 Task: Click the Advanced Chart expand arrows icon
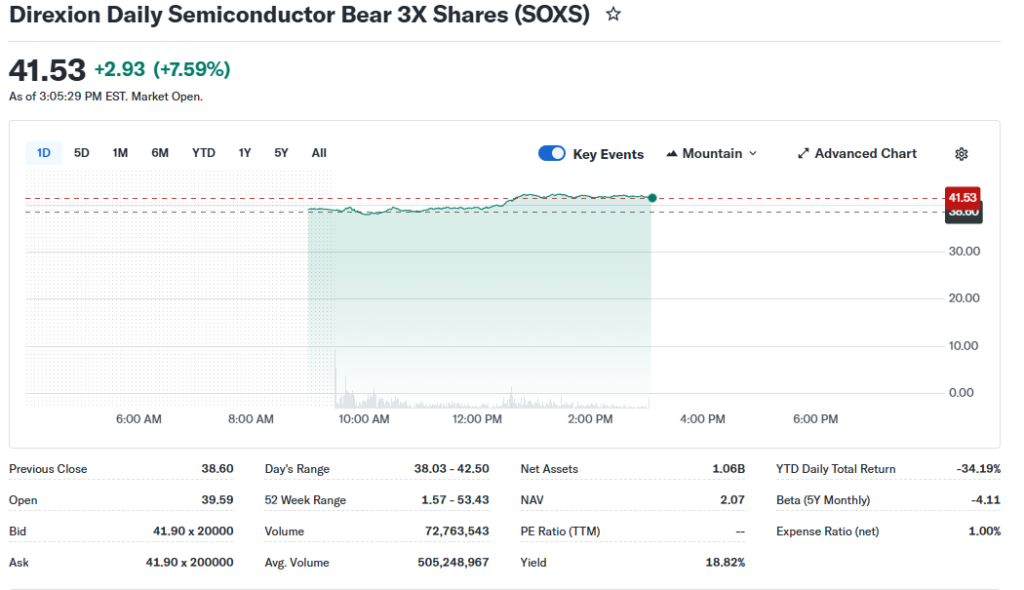click(803, 154)
